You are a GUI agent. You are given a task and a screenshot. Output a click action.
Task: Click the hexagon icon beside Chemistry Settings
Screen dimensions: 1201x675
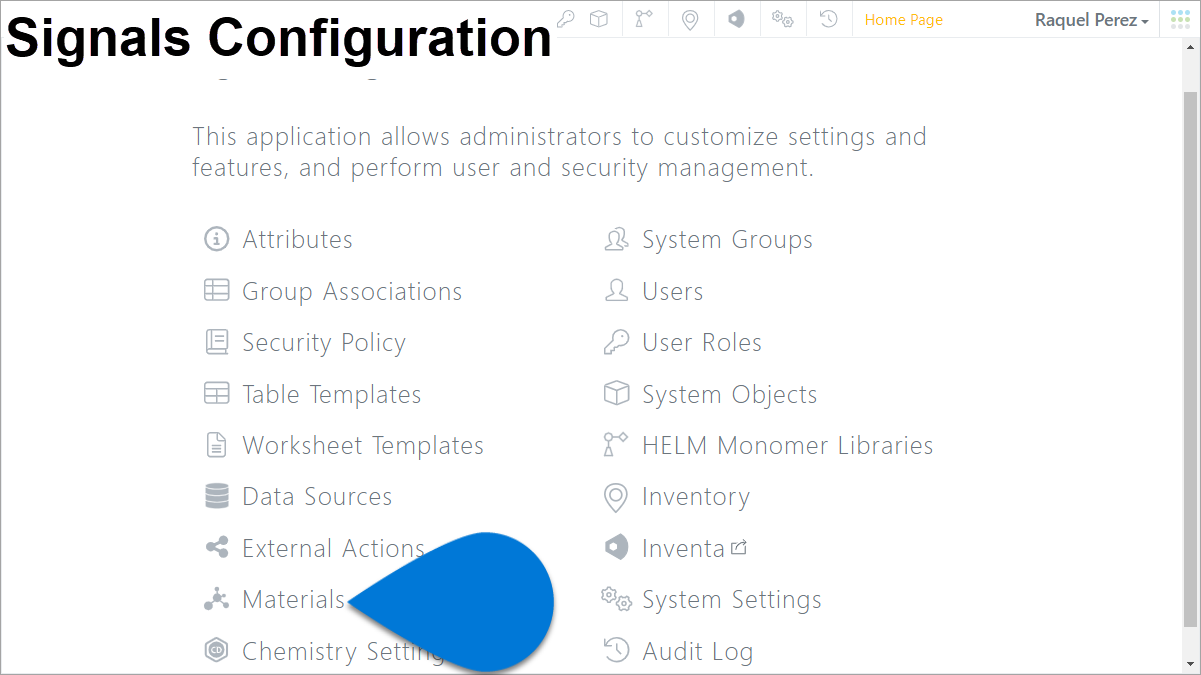point(216,651)
